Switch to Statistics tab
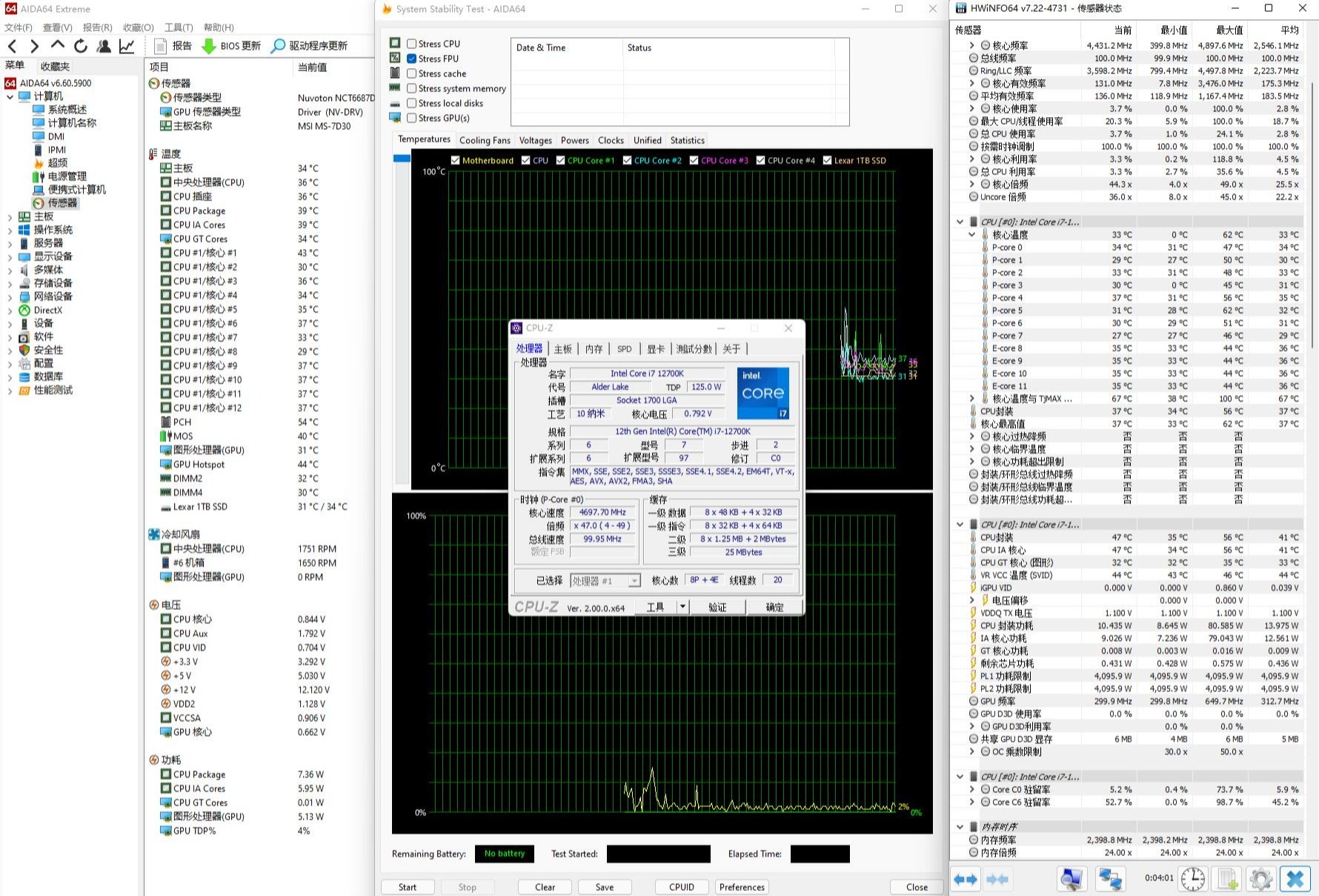Viewport: 1319px width, 896px height. (688, 140)
